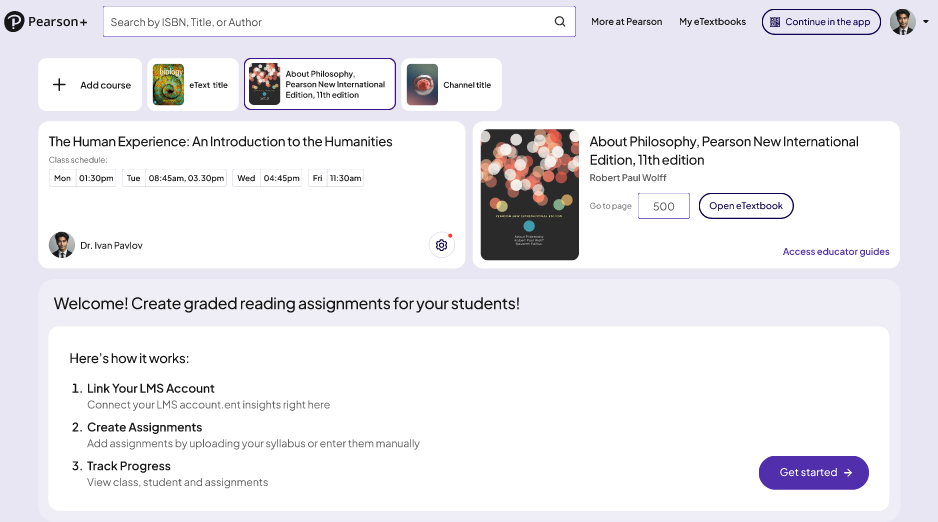
Task: Click the large About Philosophy book cover
Action: tap(530, 195)
